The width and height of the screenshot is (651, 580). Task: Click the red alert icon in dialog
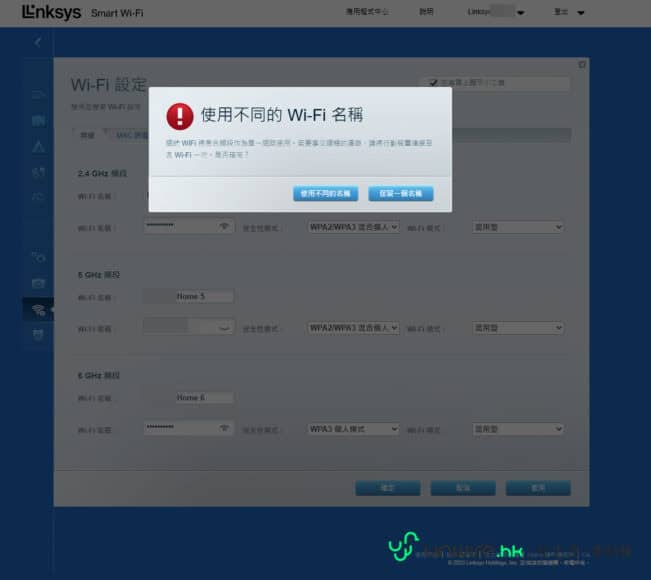coord(180,116)
